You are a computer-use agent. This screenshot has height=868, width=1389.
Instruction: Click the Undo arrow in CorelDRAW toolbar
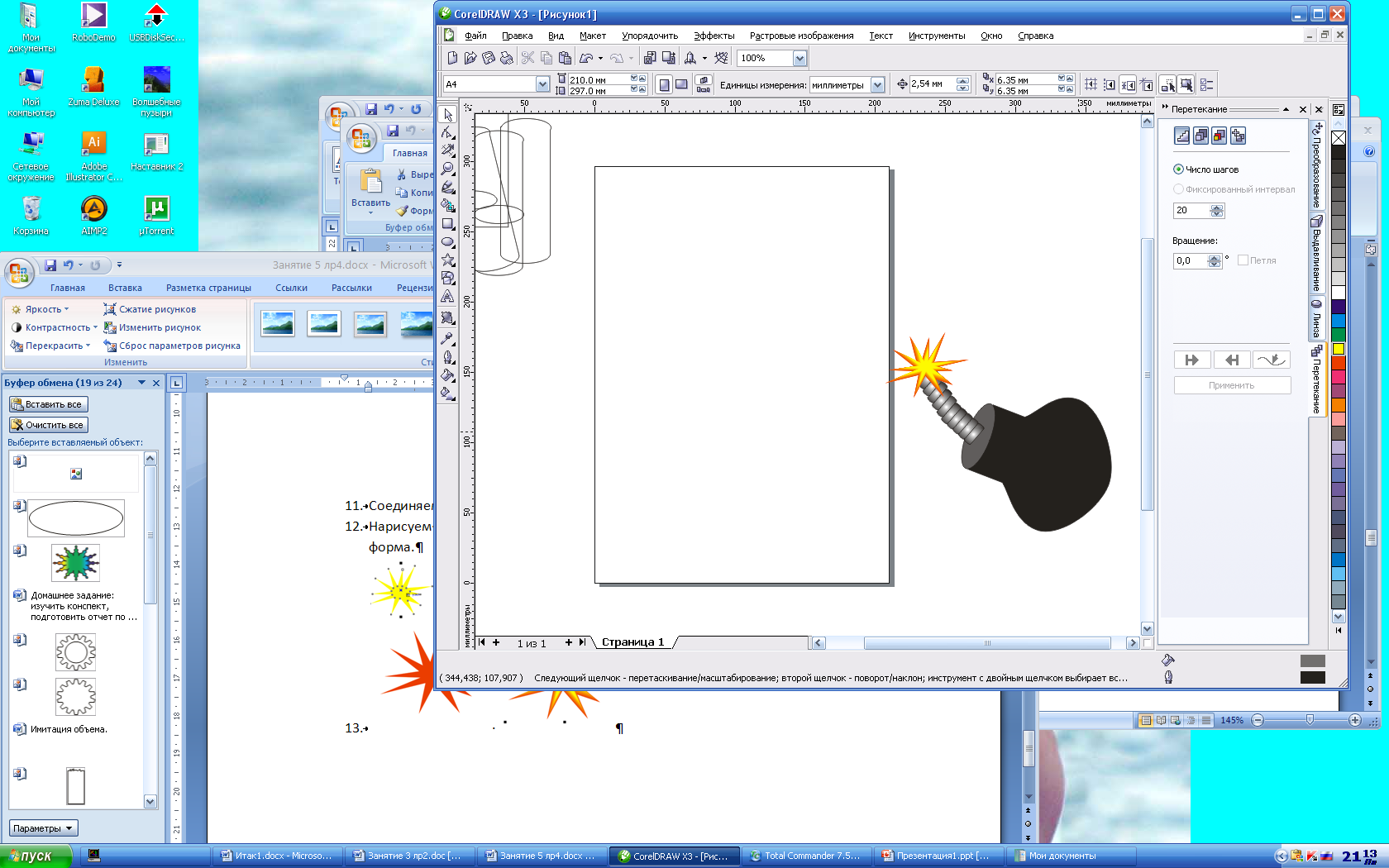(586, 58)
